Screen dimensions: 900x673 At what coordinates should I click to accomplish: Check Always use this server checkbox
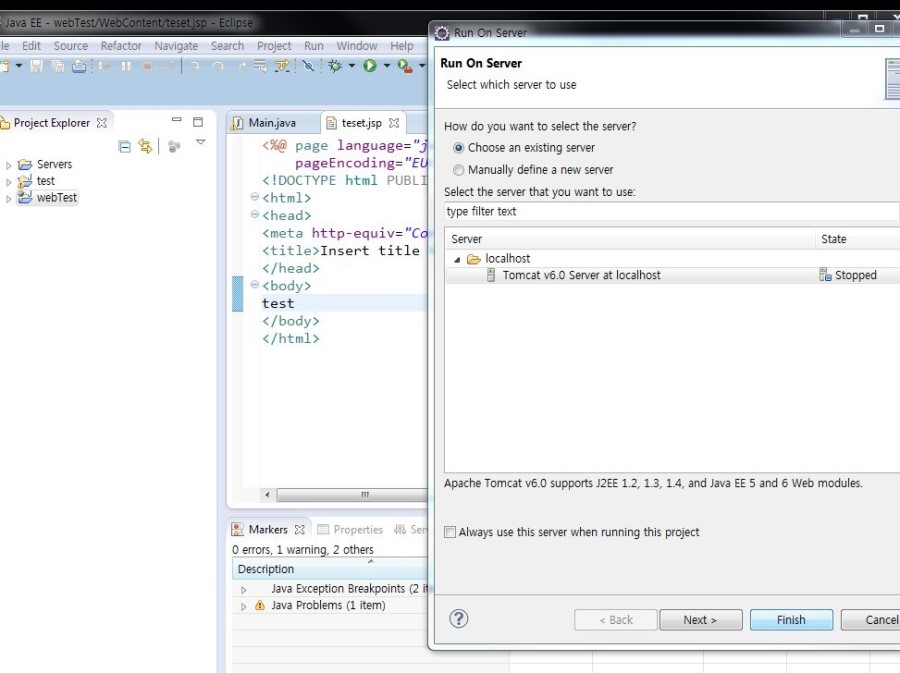(x=450, y=532)
